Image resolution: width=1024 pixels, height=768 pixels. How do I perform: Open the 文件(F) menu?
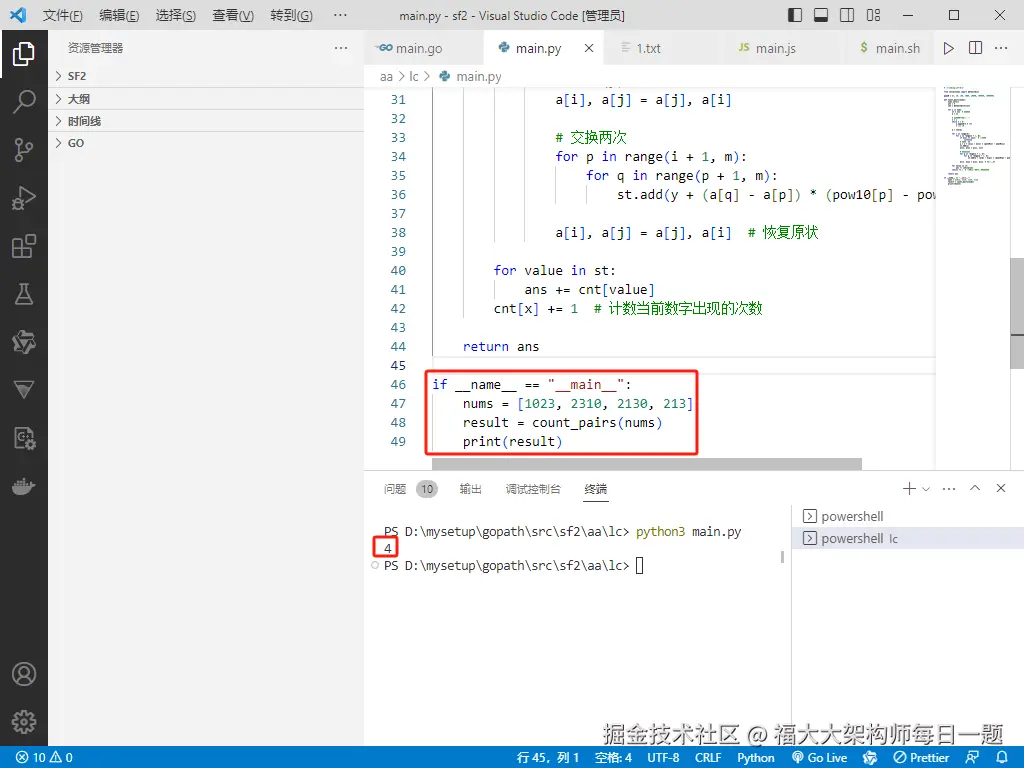(x=63, y=15)
